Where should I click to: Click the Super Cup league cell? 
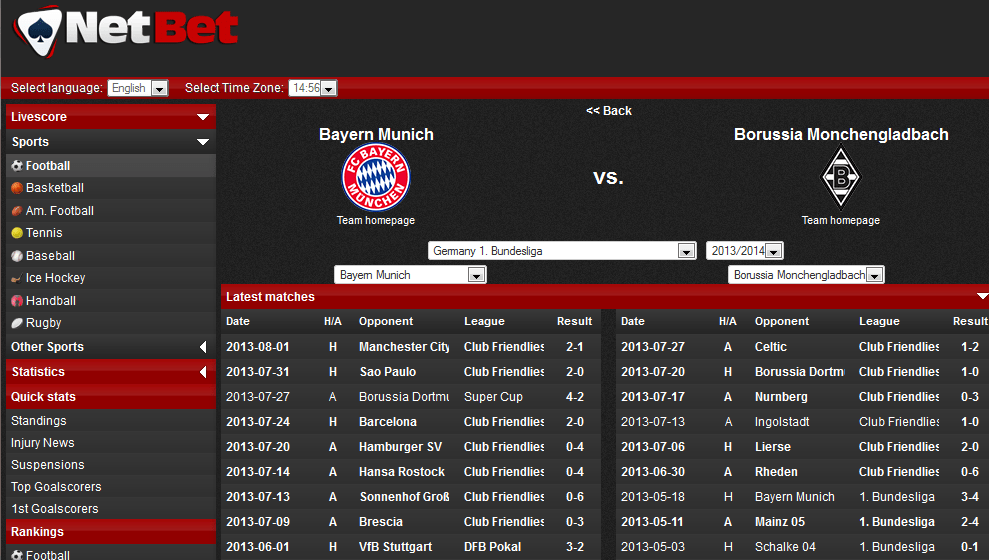[493, 397]
